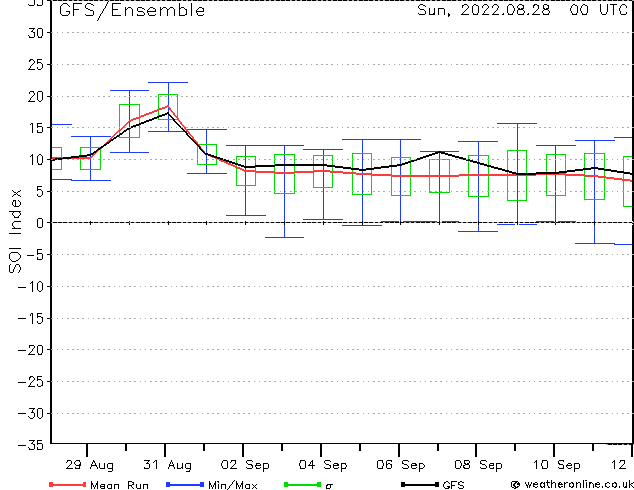
Task: Click the black GFS legend line
Action: point(420,484)
